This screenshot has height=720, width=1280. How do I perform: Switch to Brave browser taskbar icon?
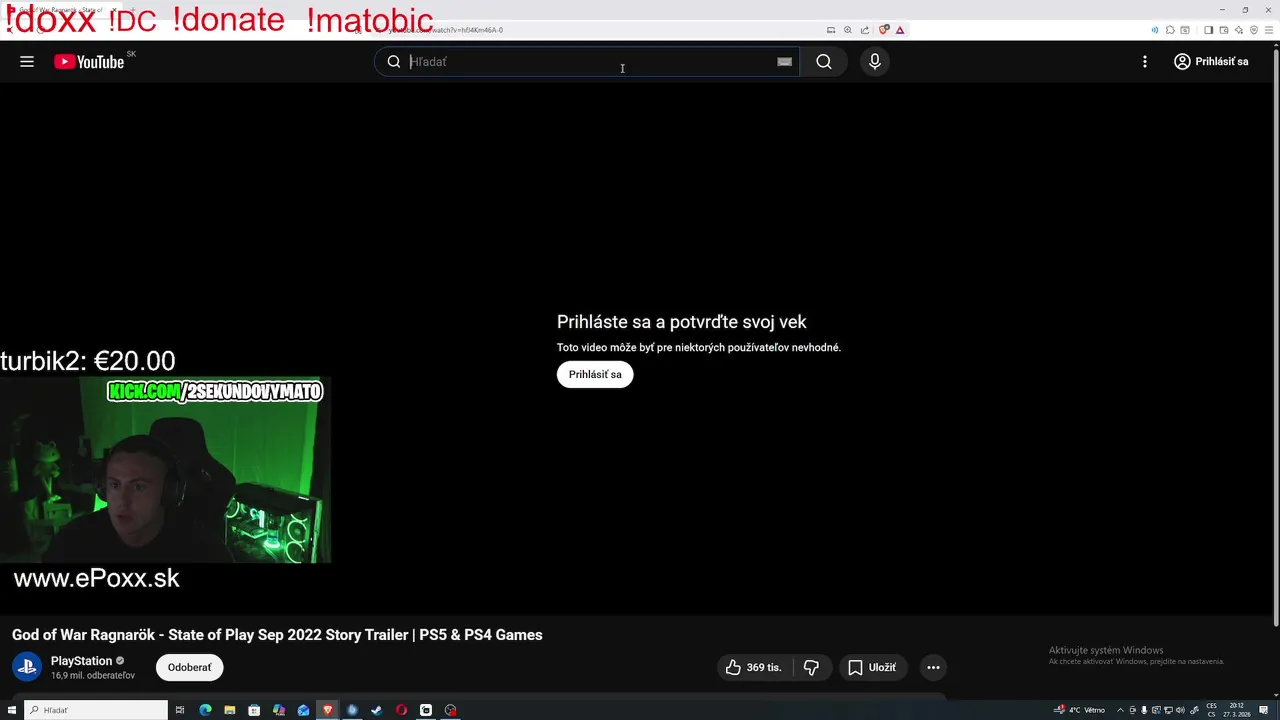(327, 710)
